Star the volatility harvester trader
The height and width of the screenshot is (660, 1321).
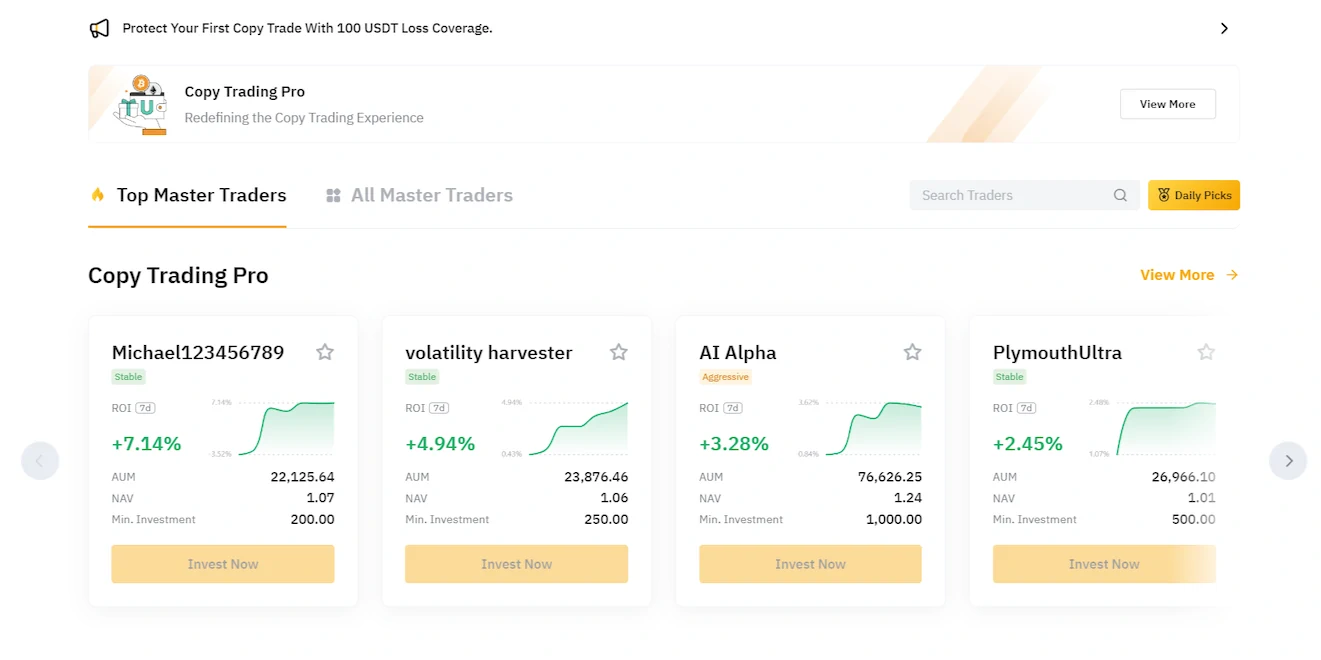pos(619,352)
